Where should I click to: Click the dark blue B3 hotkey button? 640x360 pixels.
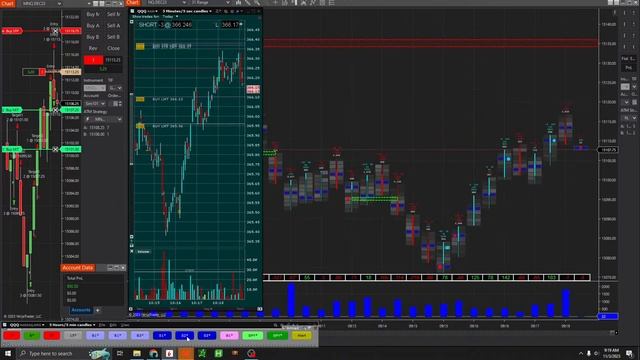(x=207, y=336)
